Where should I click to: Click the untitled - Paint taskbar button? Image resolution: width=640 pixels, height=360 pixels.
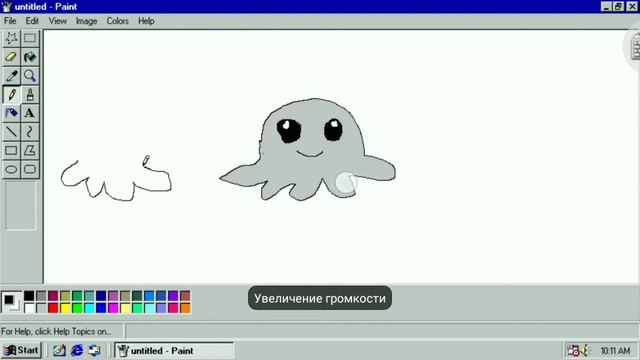(x=174, y=350)
